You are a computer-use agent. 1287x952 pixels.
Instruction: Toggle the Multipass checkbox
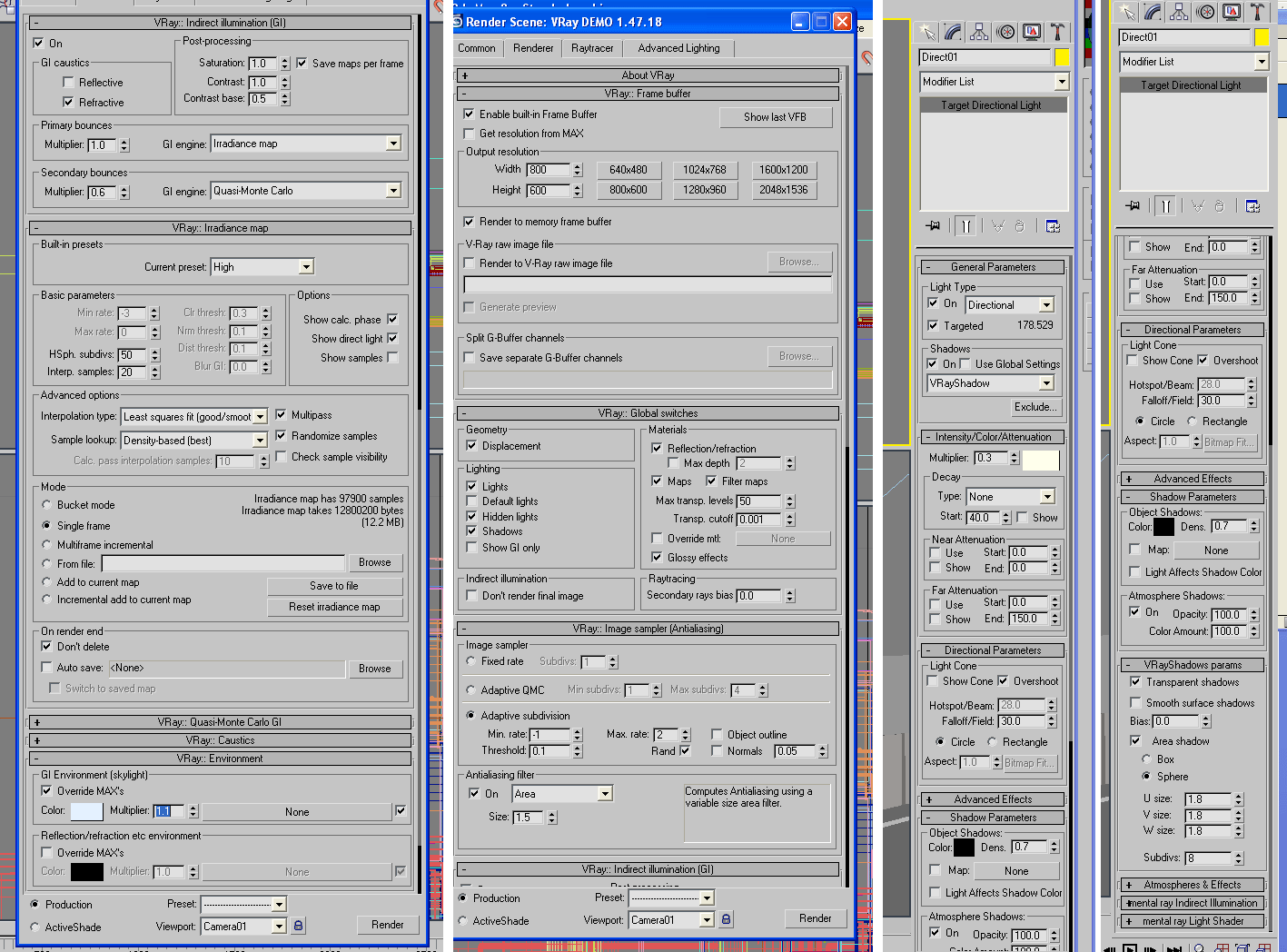[281, 415]
